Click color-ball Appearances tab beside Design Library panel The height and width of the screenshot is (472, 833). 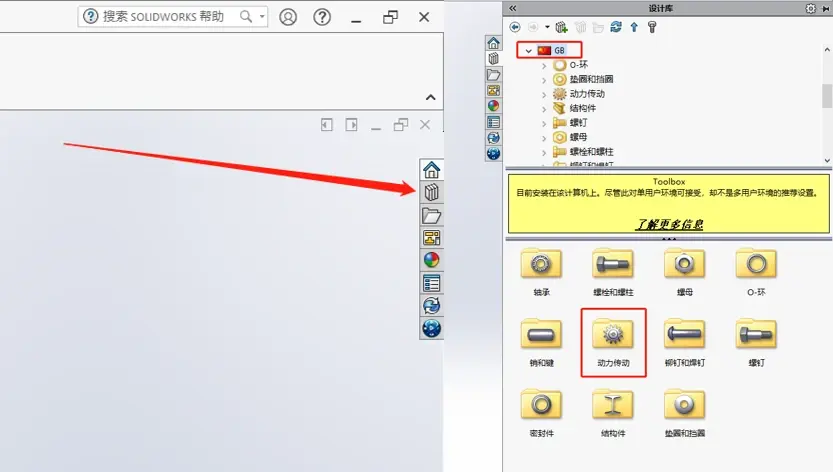point(494,106)
